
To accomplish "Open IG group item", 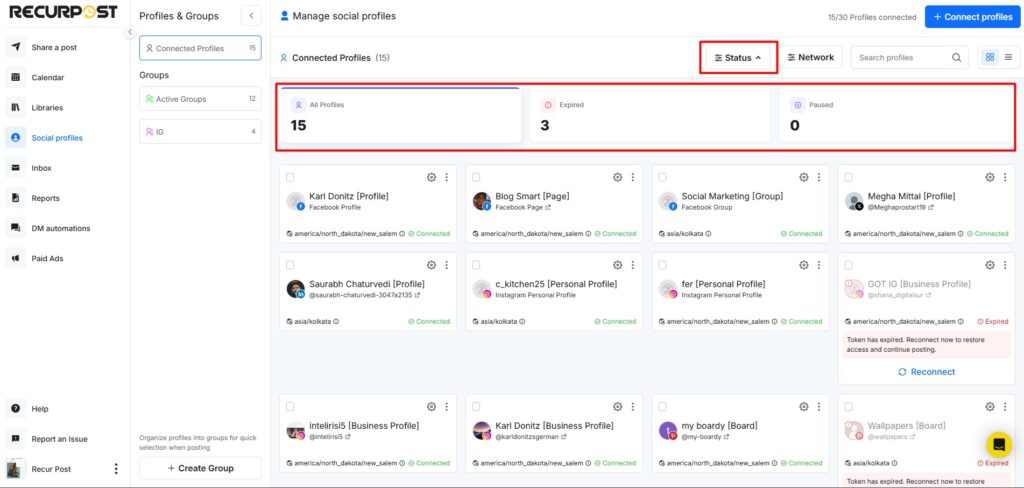I will point(200,131).
